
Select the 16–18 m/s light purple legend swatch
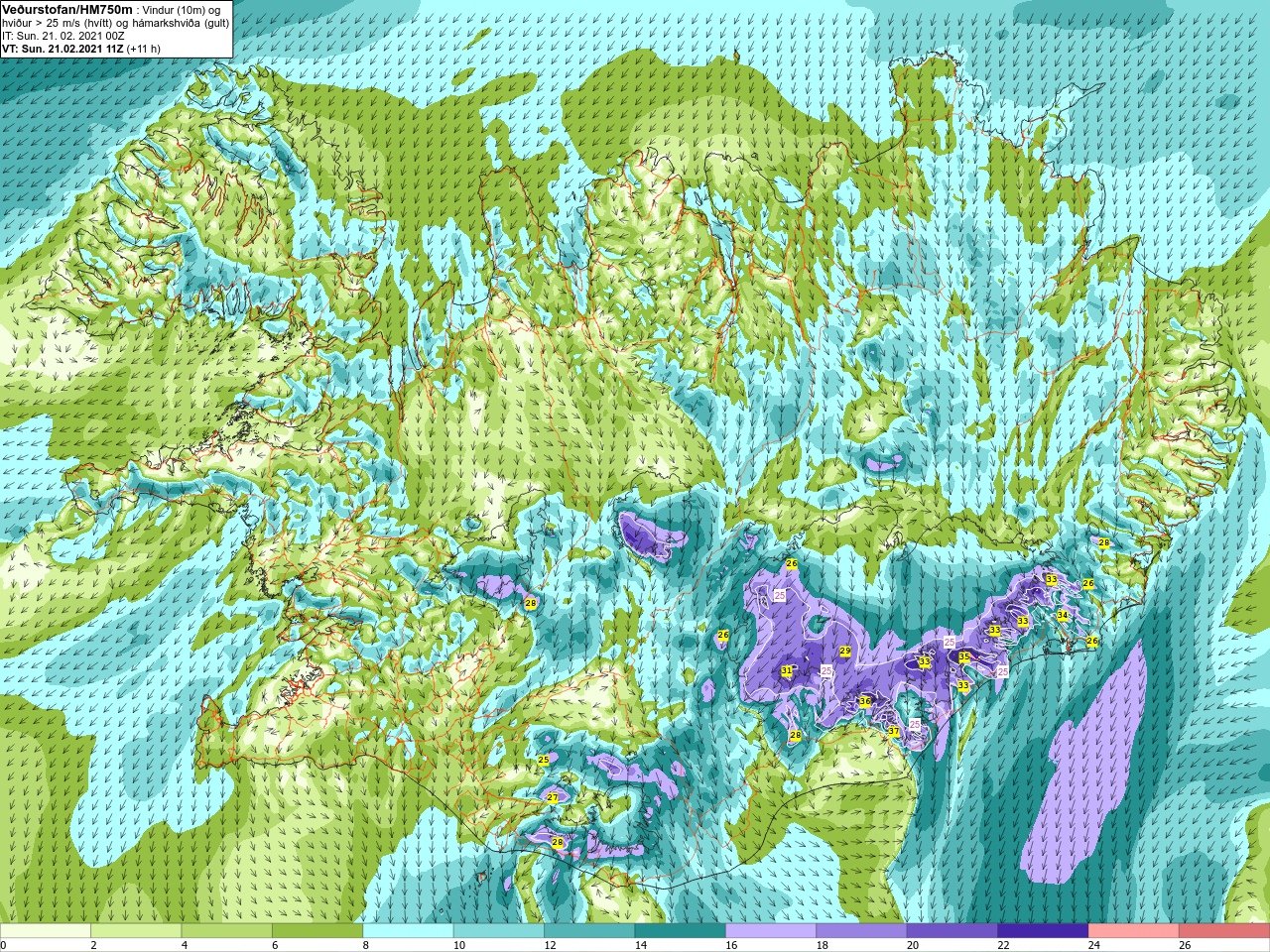pyautogui.click(x=771, y=931)
